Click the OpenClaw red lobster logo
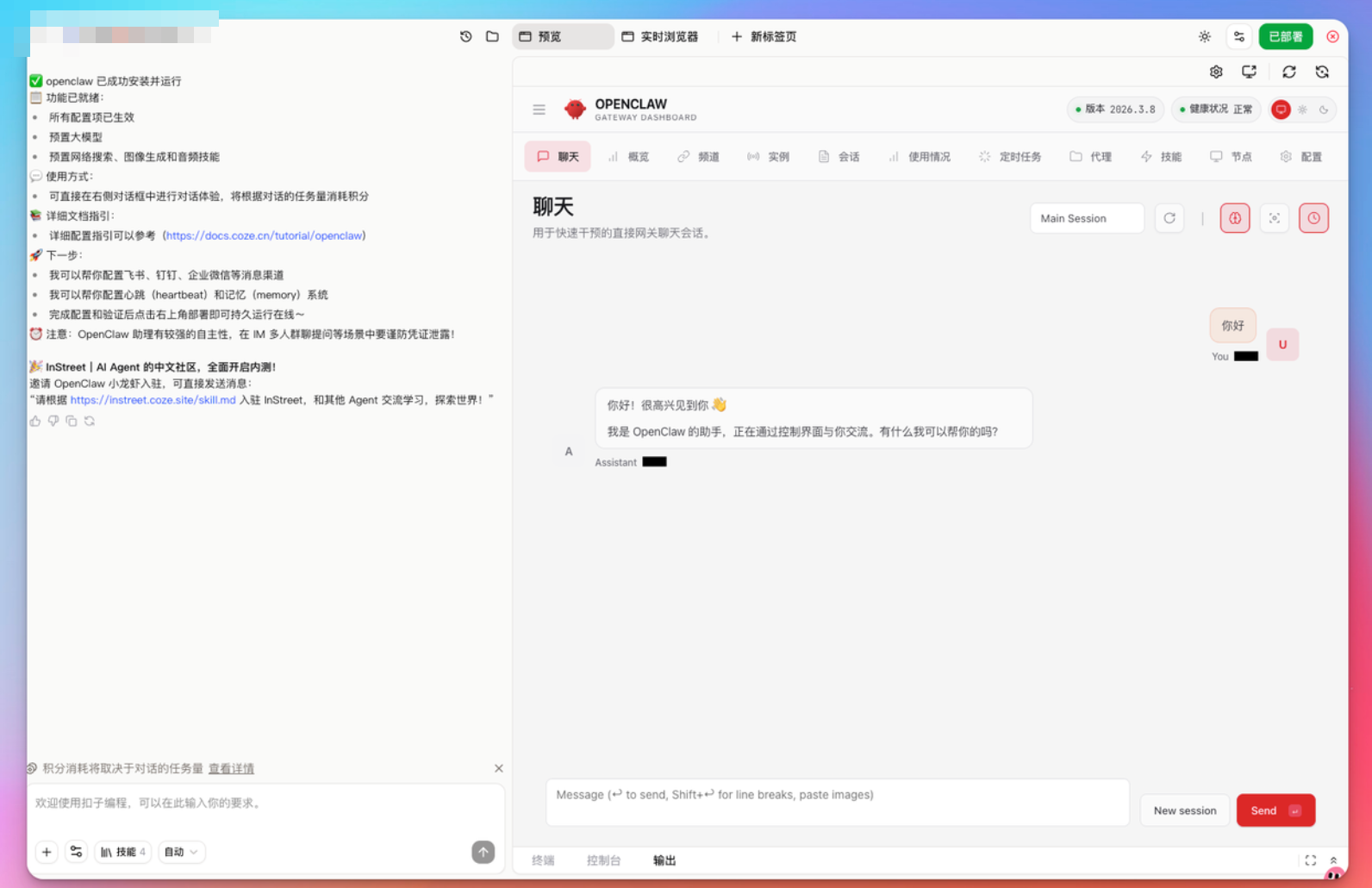The height and width of the screenshot is (888, 1372). tap(575, 109)
